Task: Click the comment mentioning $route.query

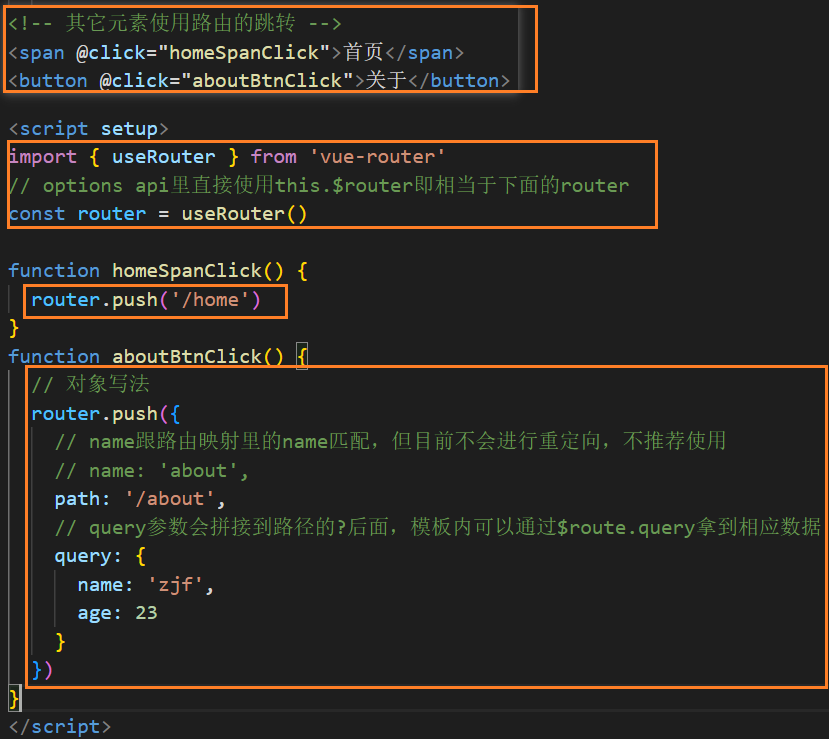Action: [x=438, y=527]
